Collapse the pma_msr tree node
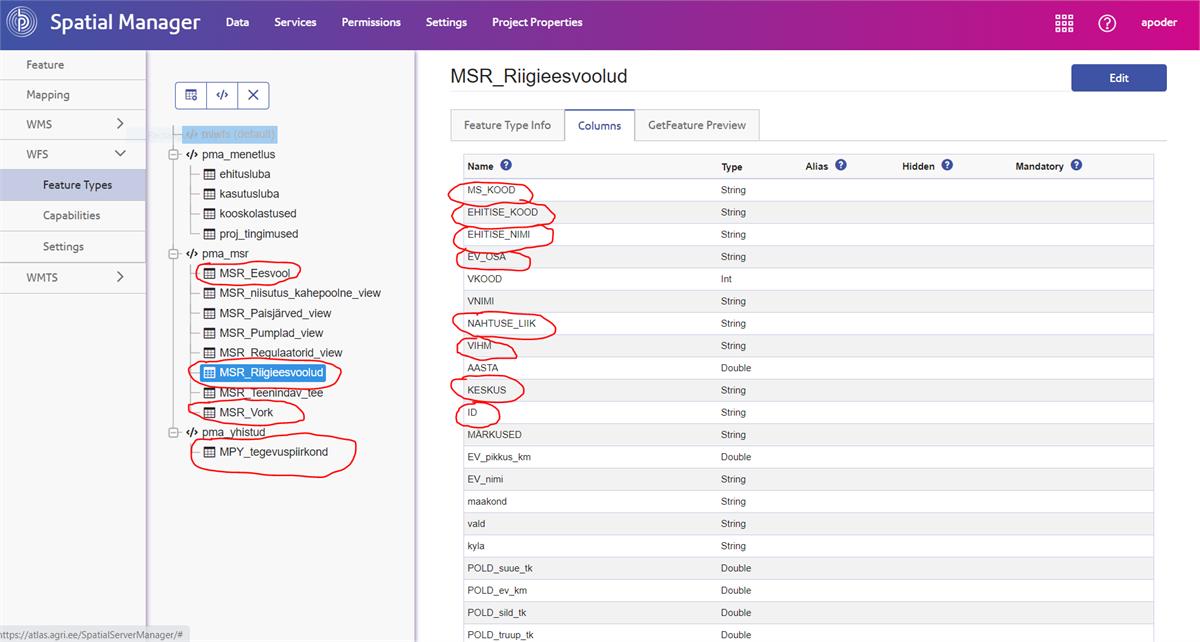Image resolution: width=1200 pixels, height=642 pixels. [x=174, y=254]
